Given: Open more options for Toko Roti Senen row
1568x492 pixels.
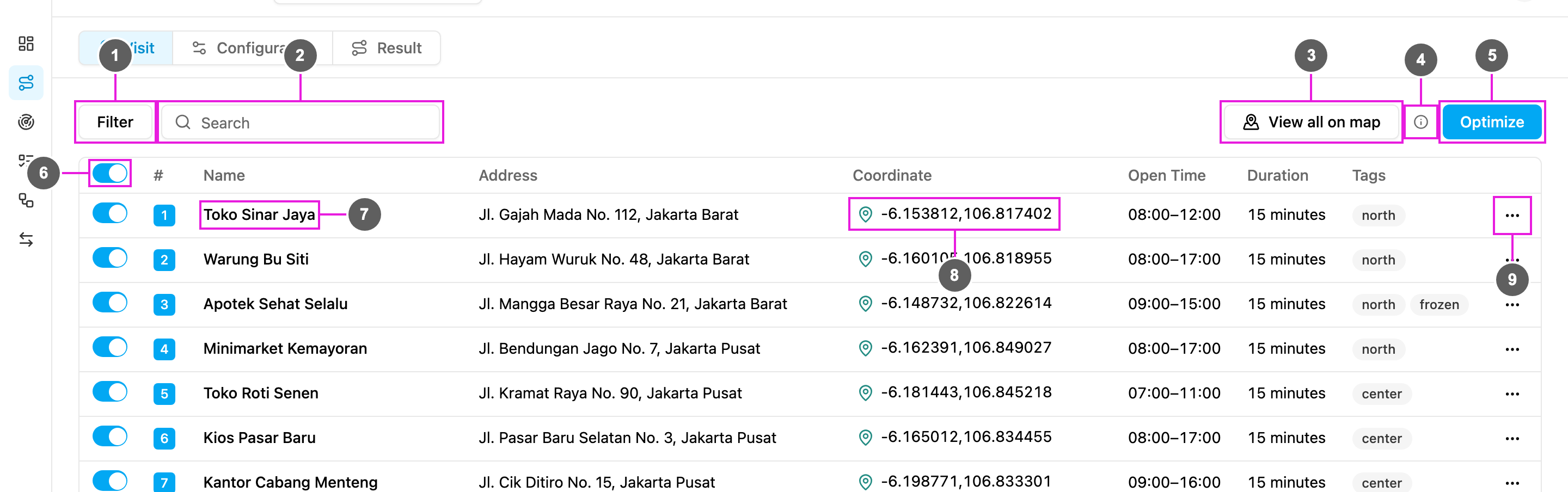Looking at the screenshot, I should (x=1512, y=394).
